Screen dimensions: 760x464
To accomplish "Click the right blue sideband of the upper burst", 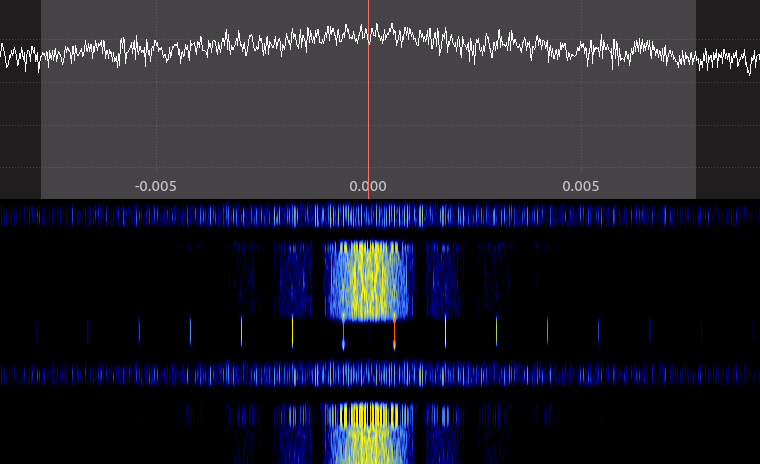I will point(443,280).
